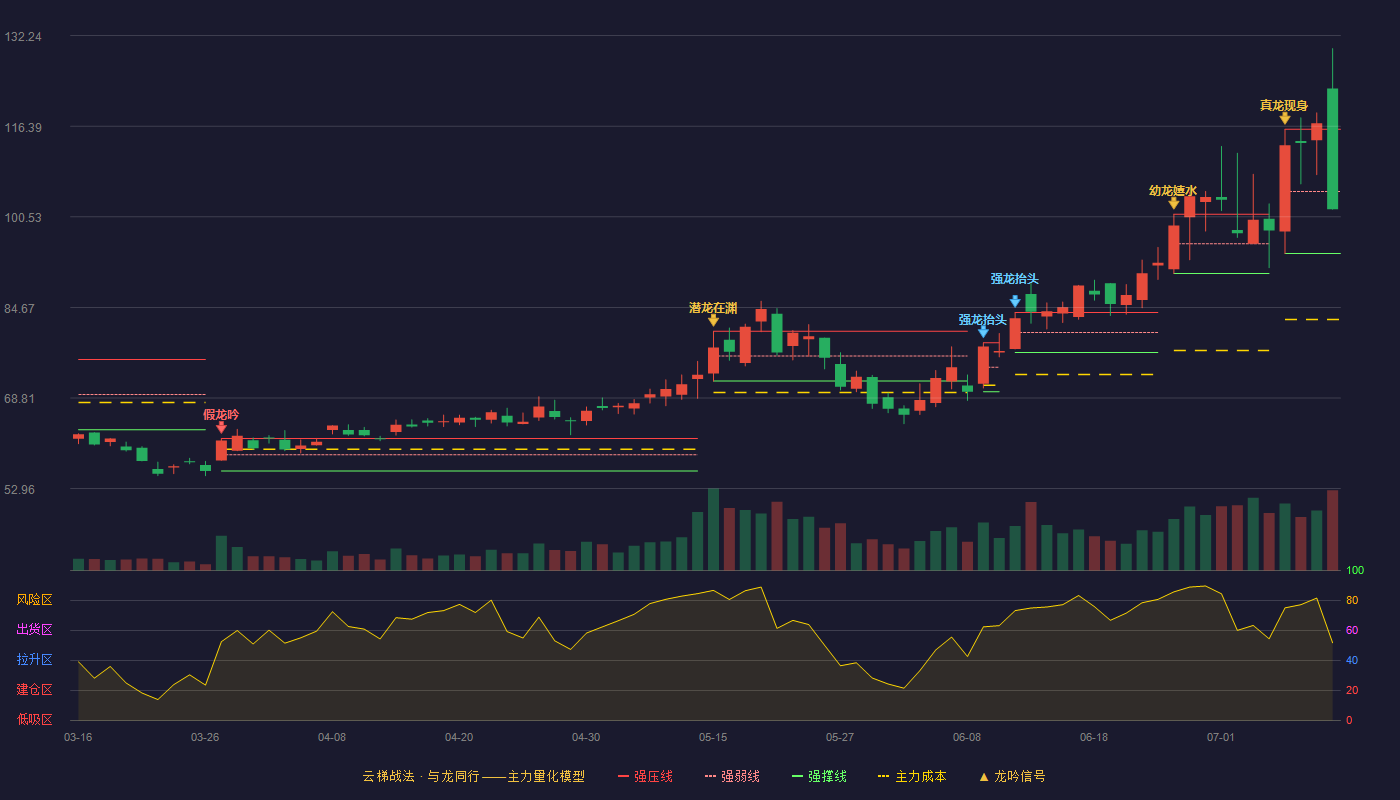The image size is (1400, 800).
Task: Click the blue 40 indicator axis value
Action: pos(1352,660)
